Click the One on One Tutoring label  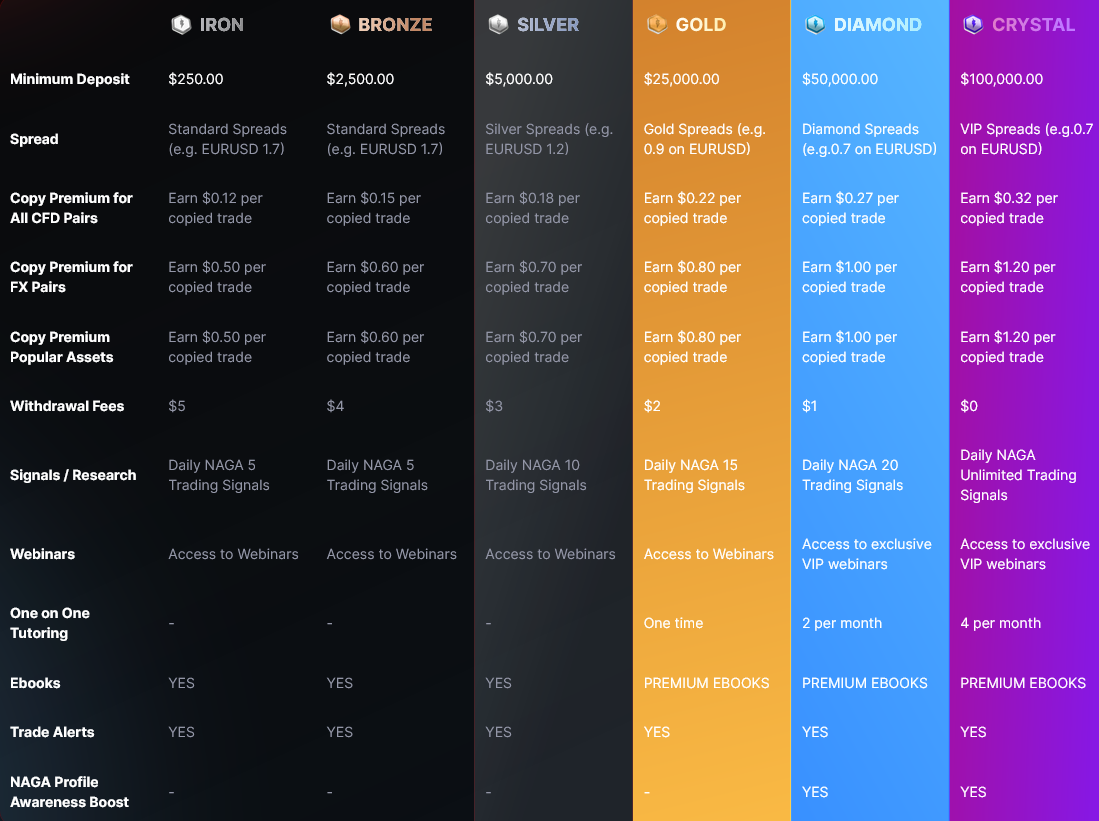[x=50, y=623]
